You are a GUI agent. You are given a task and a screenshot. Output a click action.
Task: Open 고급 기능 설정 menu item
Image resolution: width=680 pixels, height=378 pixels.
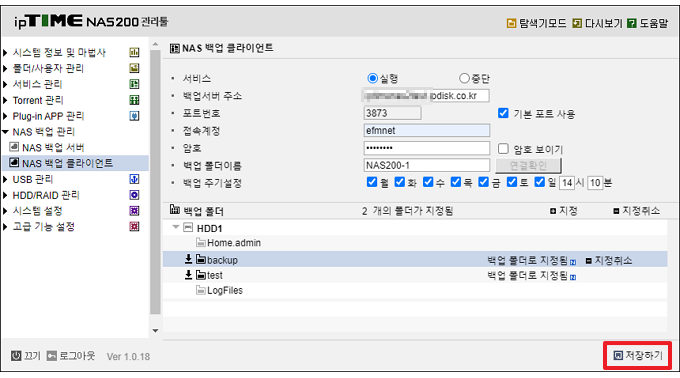pos(43,226)
